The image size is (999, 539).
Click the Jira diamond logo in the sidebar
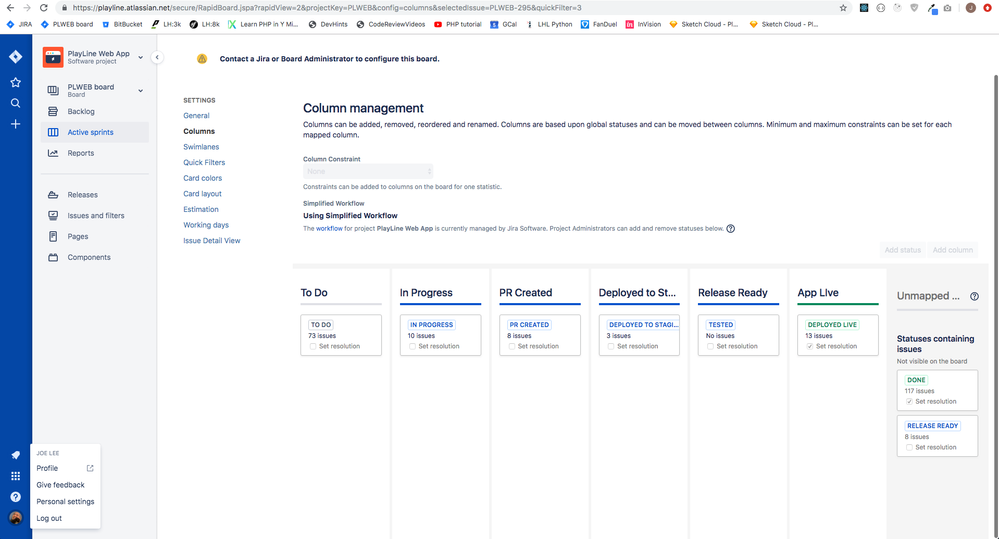point(15,57)
